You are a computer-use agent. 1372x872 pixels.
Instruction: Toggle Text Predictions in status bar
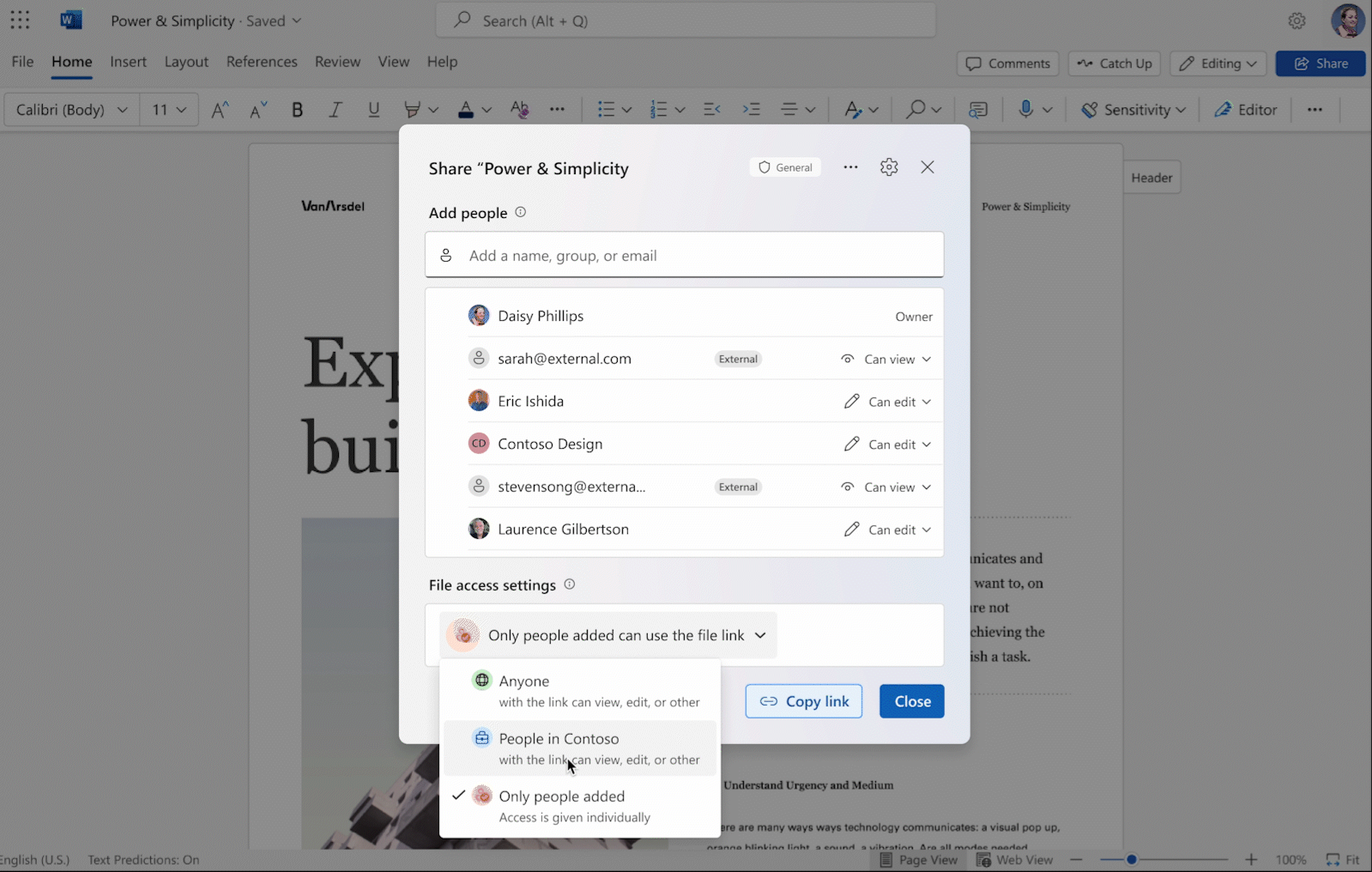click(143, 860)
